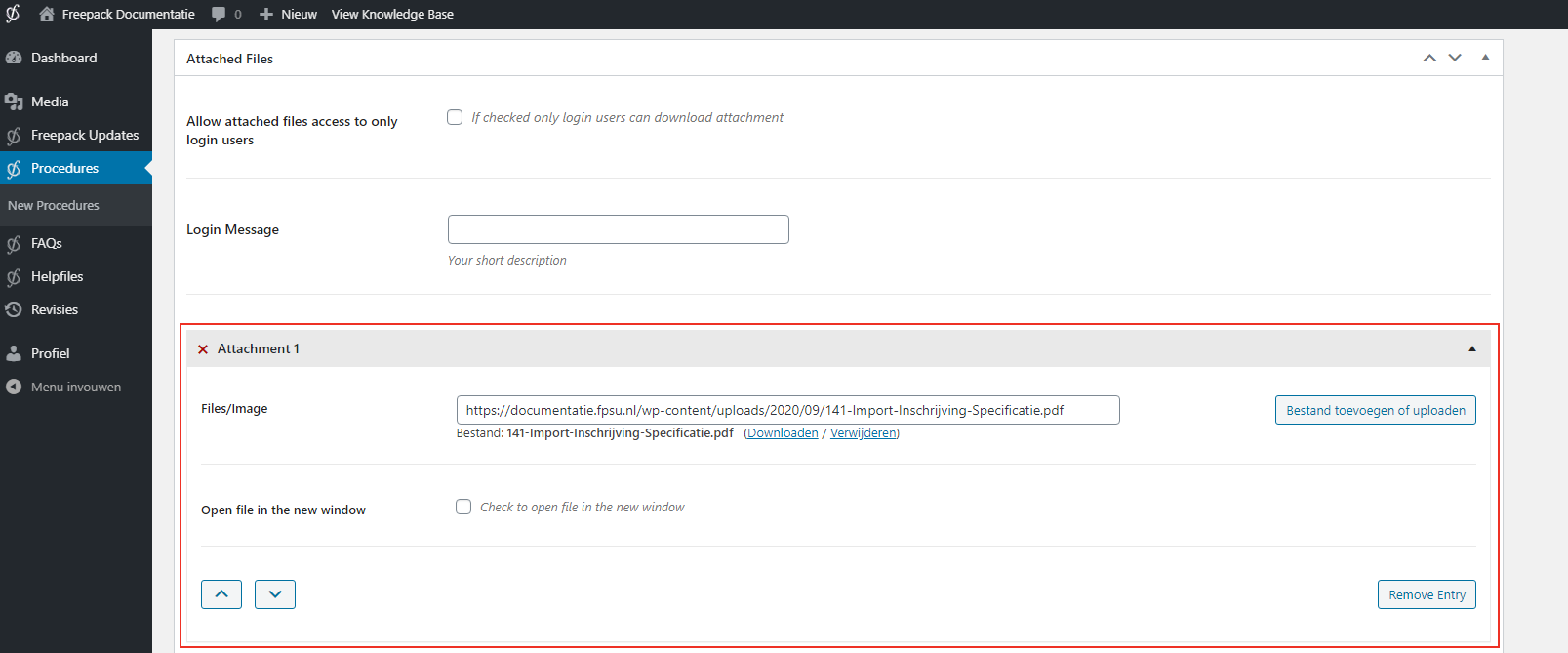
Task: Move Attached Files panel up
Action: pos(1429,58)
